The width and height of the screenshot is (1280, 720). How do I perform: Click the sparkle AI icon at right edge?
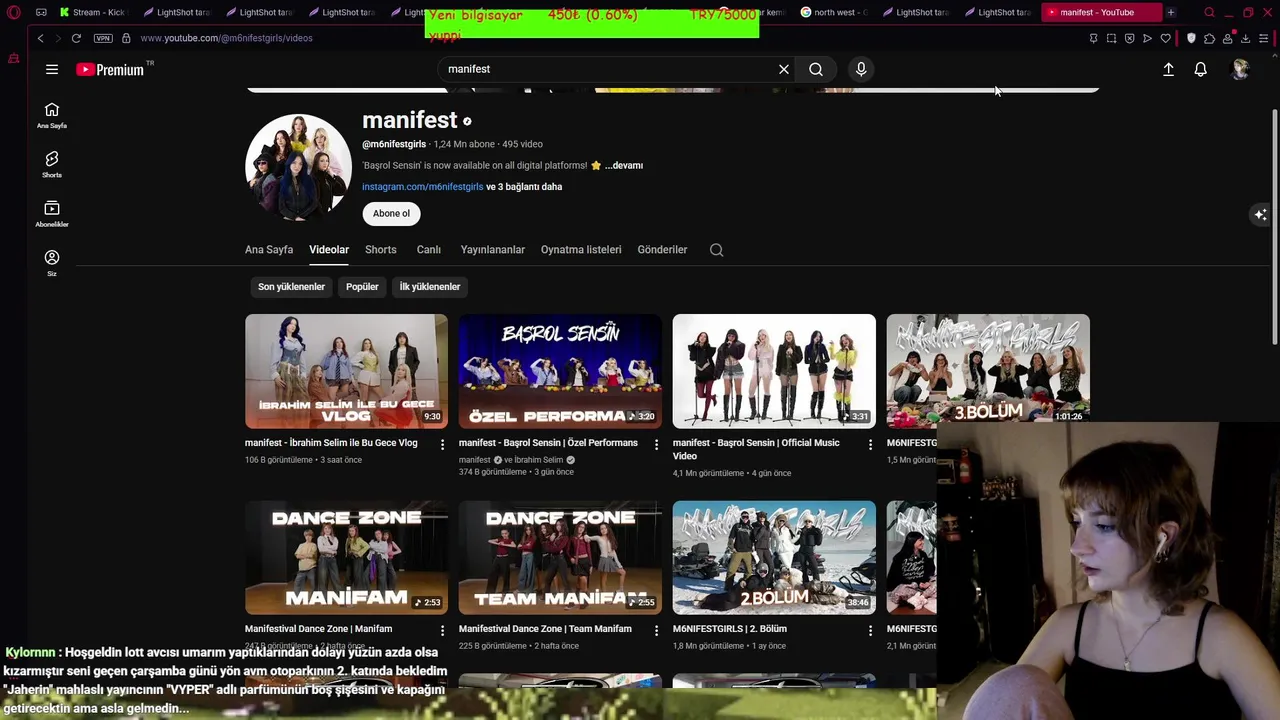click(1261, 215)
